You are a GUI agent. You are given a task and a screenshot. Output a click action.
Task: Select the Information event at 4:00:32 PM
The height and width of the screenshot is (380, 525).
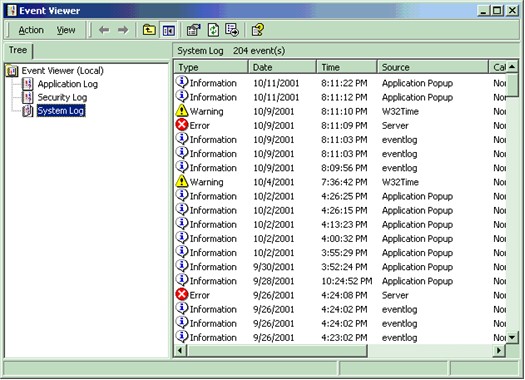click(341, 238)
